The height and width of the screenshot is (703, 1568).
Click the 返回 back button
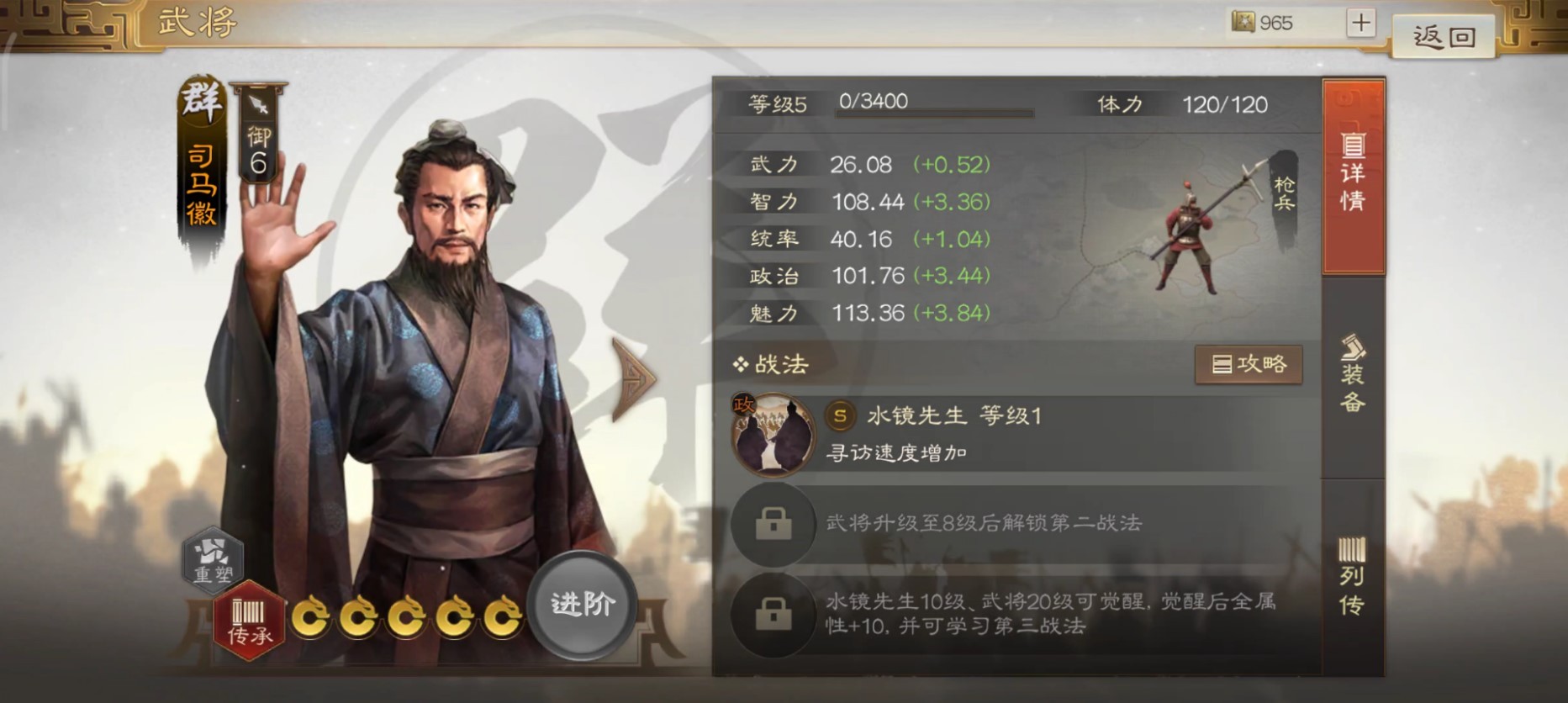pyautogui.click(x=1444, y=36)
